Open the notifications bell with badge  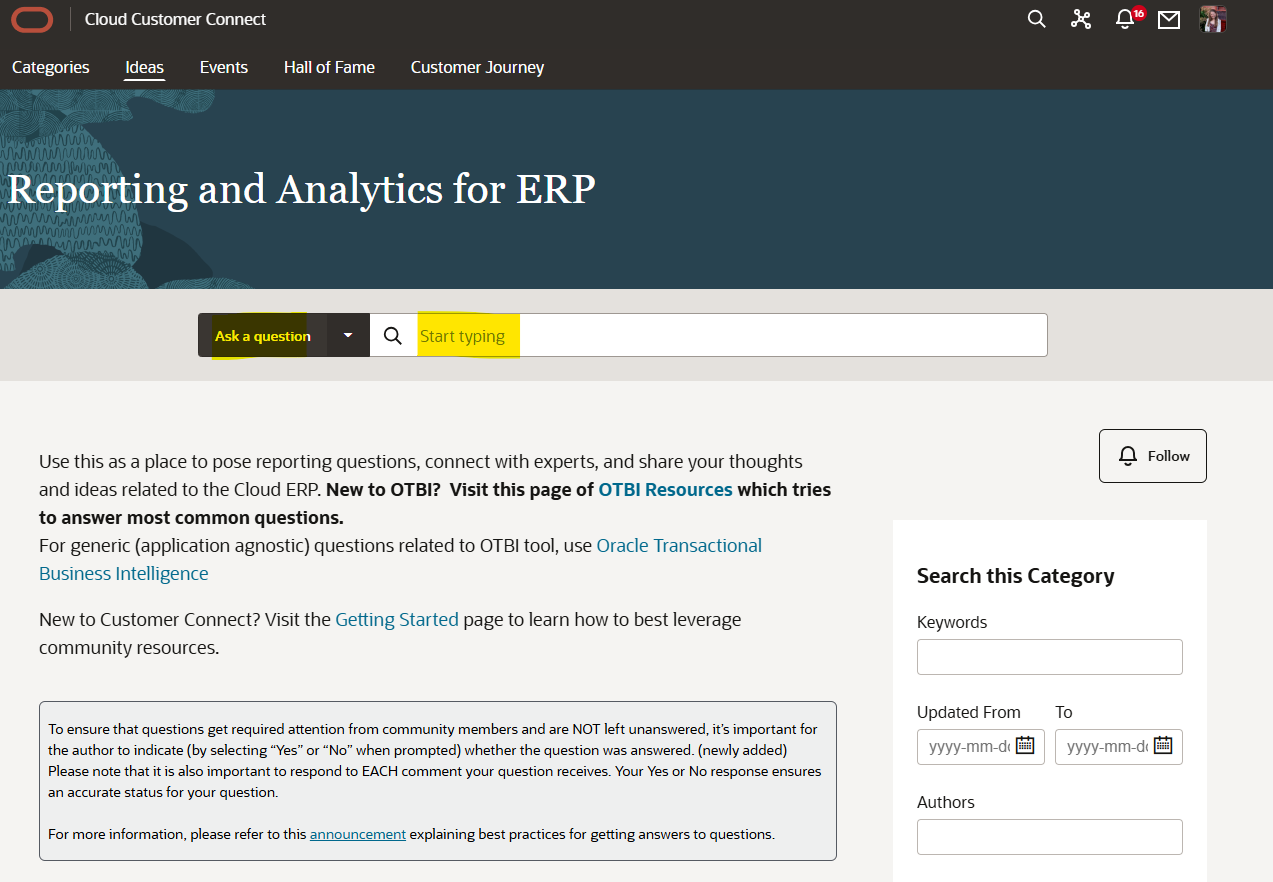tap(1129, 18)
